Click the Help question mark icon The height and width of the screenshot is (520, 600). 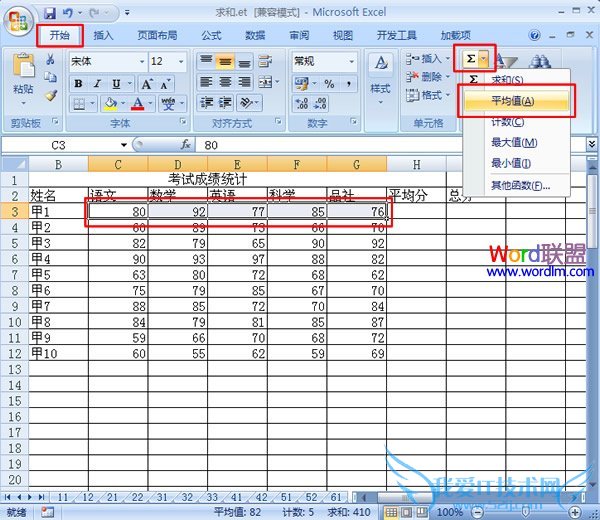tap(535, 35)
